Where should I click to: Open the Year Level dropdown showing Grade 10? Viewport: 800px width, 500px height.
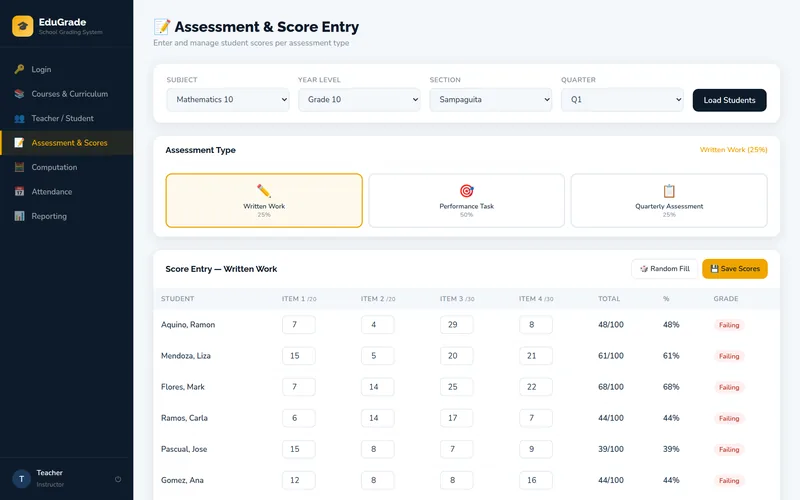(x=359, y=99)
